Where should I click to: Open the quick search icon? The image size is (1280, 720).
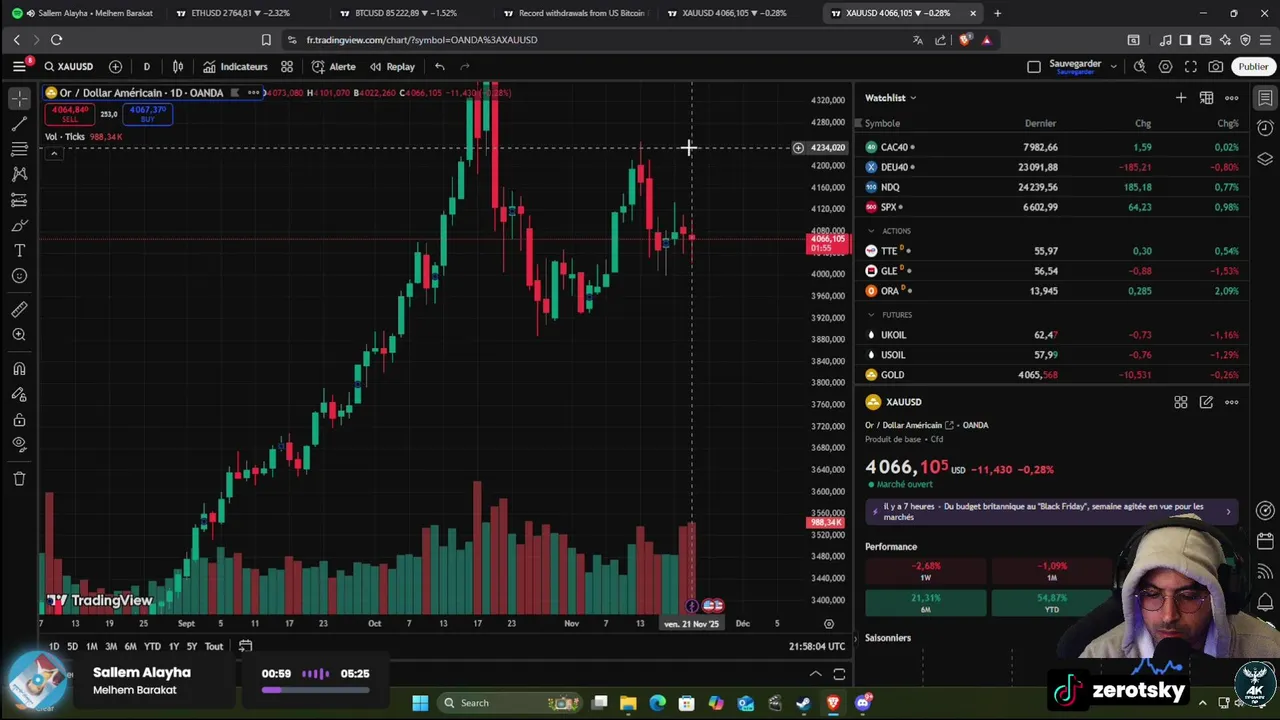pos(1140,67)
